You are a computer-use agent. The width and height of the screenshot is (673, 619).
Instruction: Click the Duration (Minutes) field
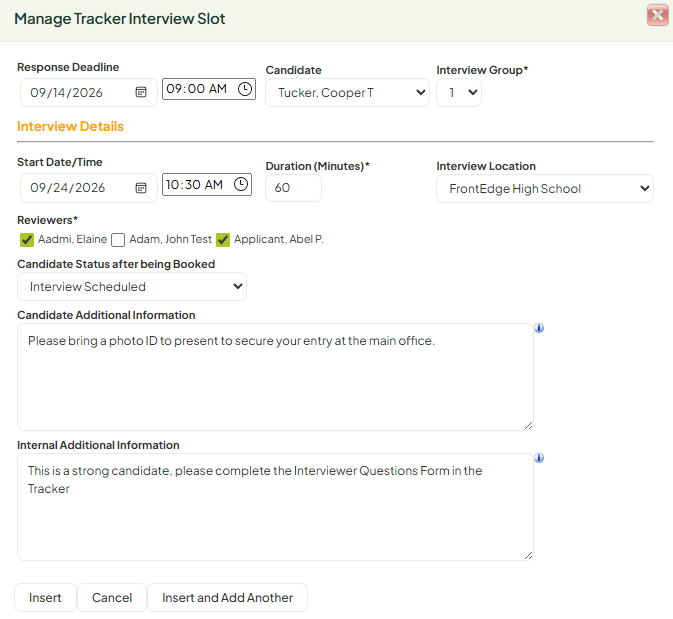coord(293,188)
